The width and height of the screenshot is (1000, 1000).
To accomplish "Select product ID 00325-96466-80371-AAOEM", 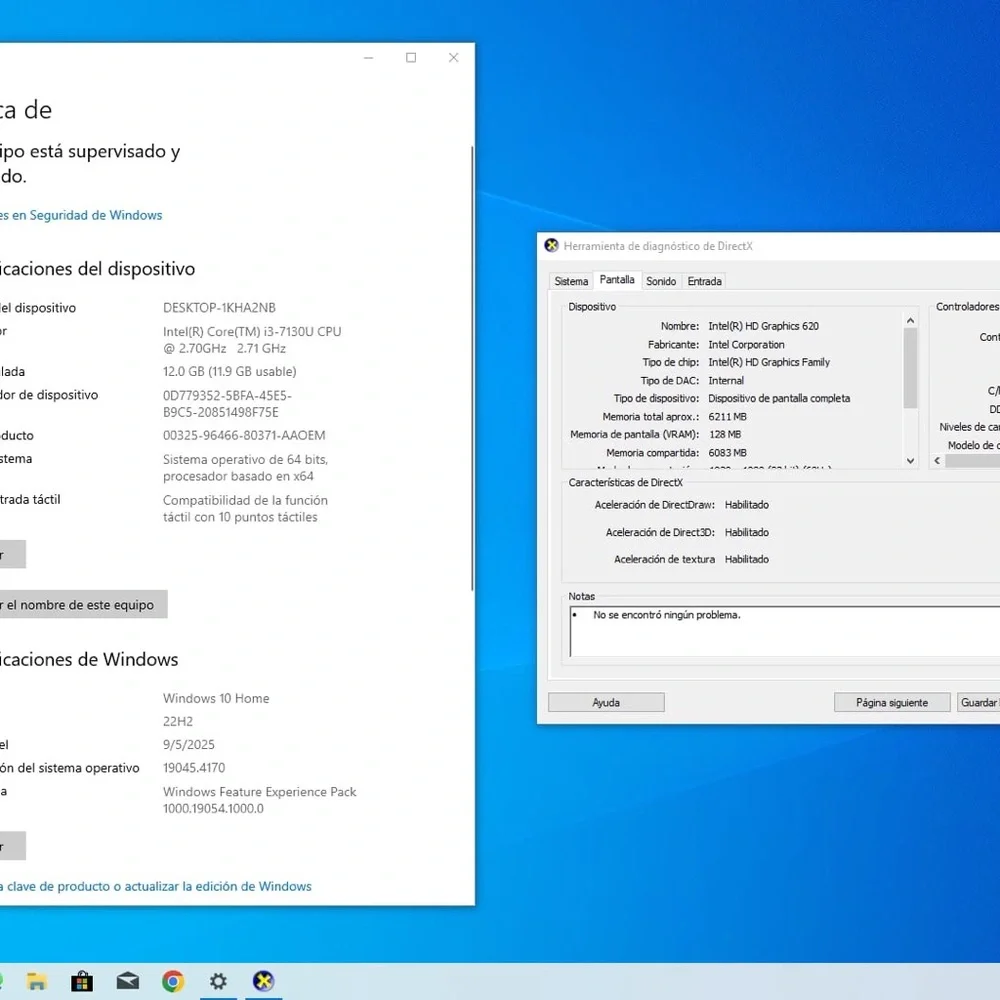I will (x=244, y=435).
